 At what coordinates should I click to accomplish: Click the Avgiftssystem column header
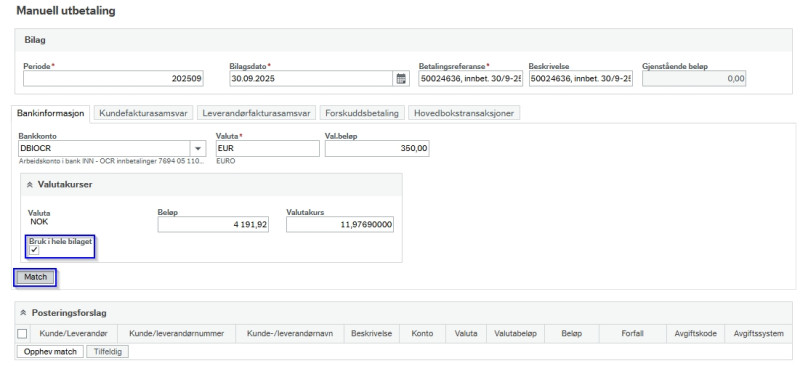758,333
